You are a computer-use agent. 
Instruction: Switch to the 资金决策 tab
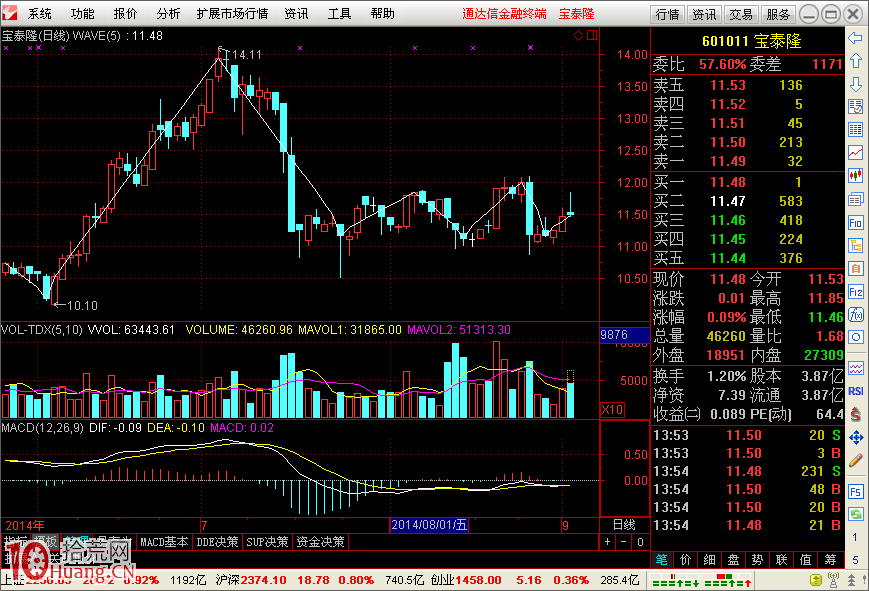[x=320, y=542]
